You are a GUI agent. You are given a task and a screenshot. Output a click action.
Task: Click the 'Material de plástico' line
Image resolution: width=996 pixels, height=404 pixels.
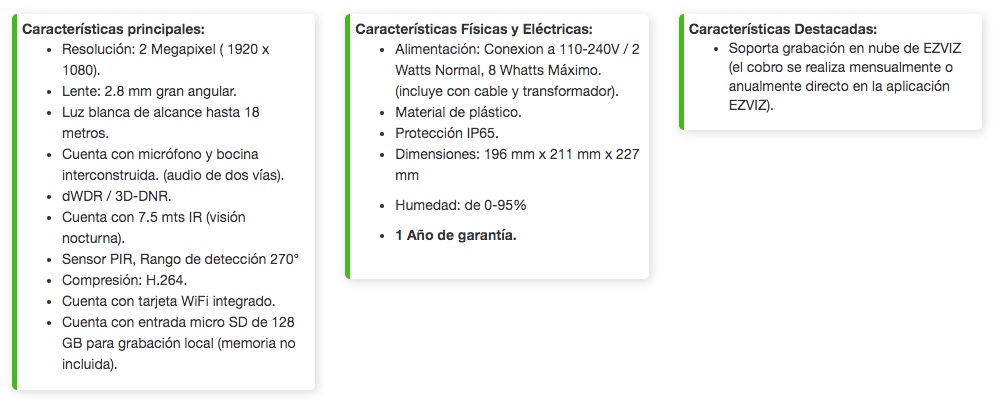(x=458, y=112)
